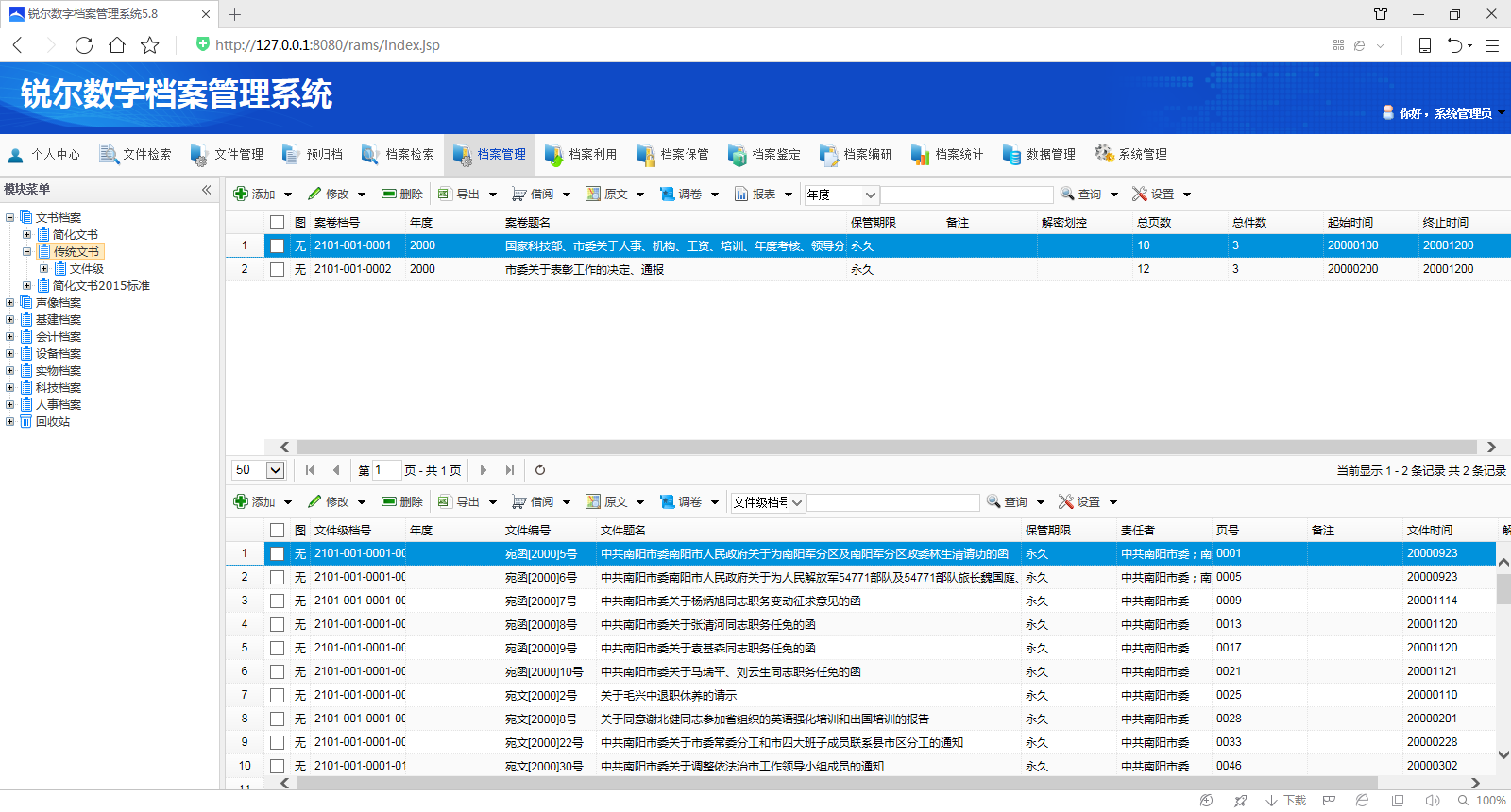Refresh the upper grid with reload icon
Viewport: 1511px width, 812px height.
(540, 470)
